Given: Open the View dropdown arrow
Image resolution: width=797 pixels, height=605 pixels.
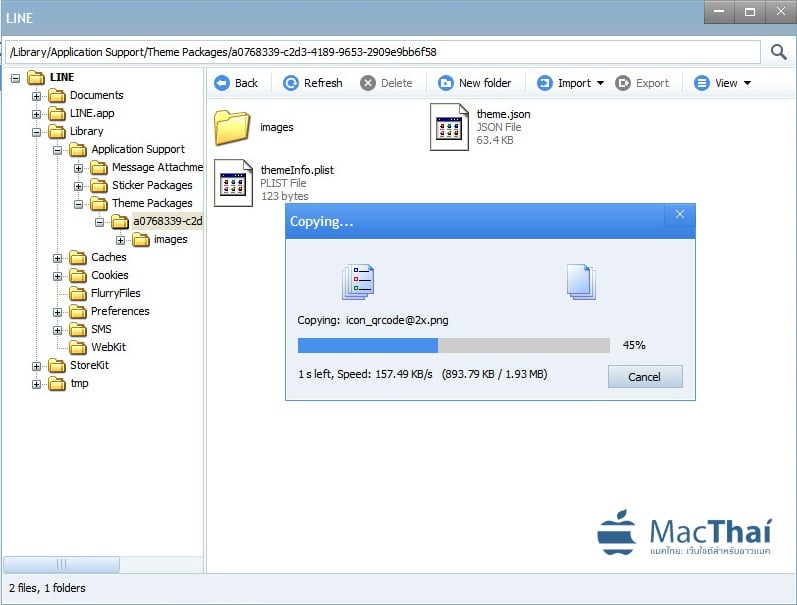Looking at the screenshot, I should click(747, 83).
